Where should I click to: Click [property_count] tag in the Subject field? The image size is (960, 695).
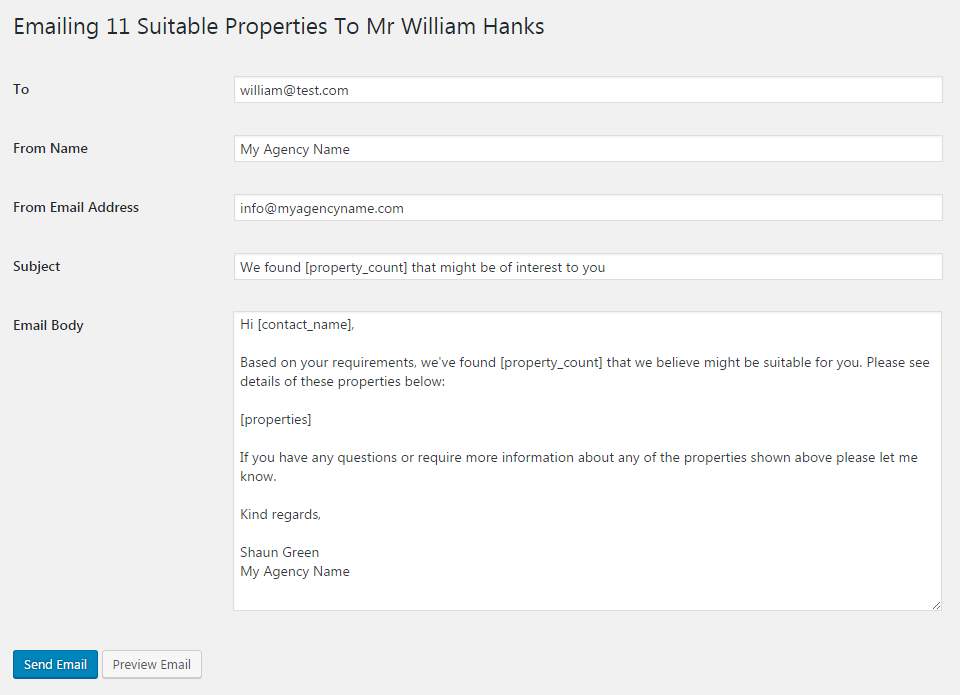pyautogui.click(x=356, y=268)
